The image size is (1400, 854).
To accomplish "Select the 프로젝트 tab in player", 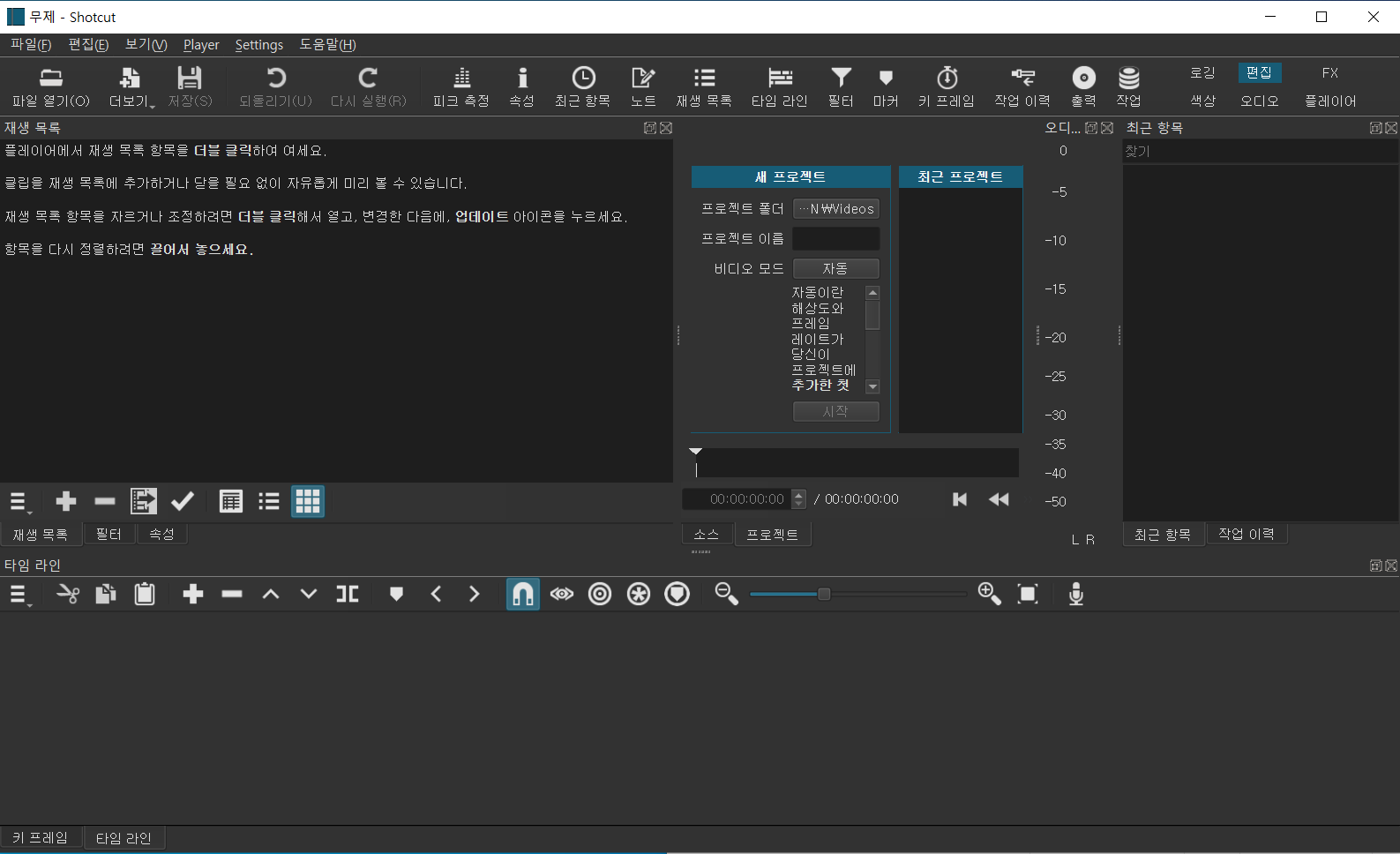I will coord(773,535).
